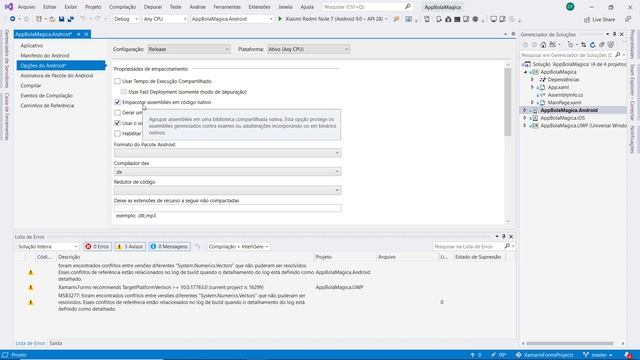Select the Aplicativo settings page
The height and width of the screenshot is (360, 640).
click(x=32, y=45)
